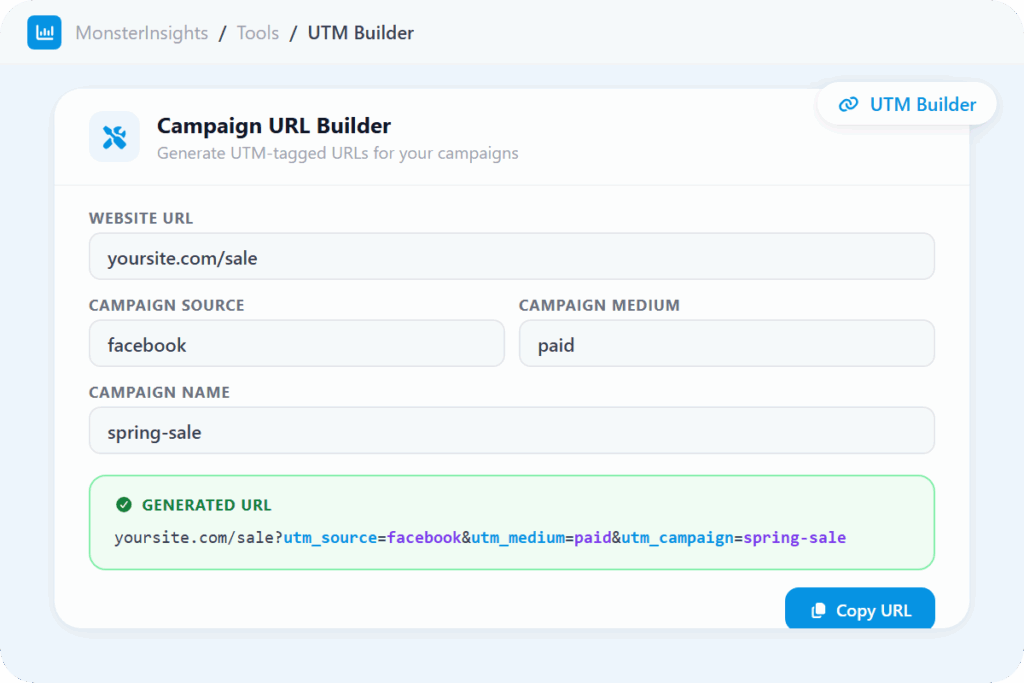Click the Generated URL green label
This screenshot has height=683, width=1024.
pyautogui.click(x=206, y=505)
